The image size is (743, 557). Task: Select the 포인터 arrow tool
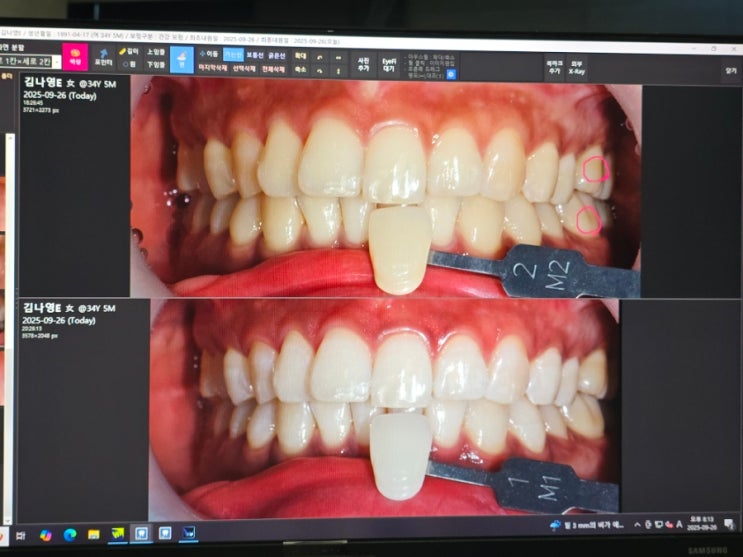pyautogui.click(x=103, y=58)
